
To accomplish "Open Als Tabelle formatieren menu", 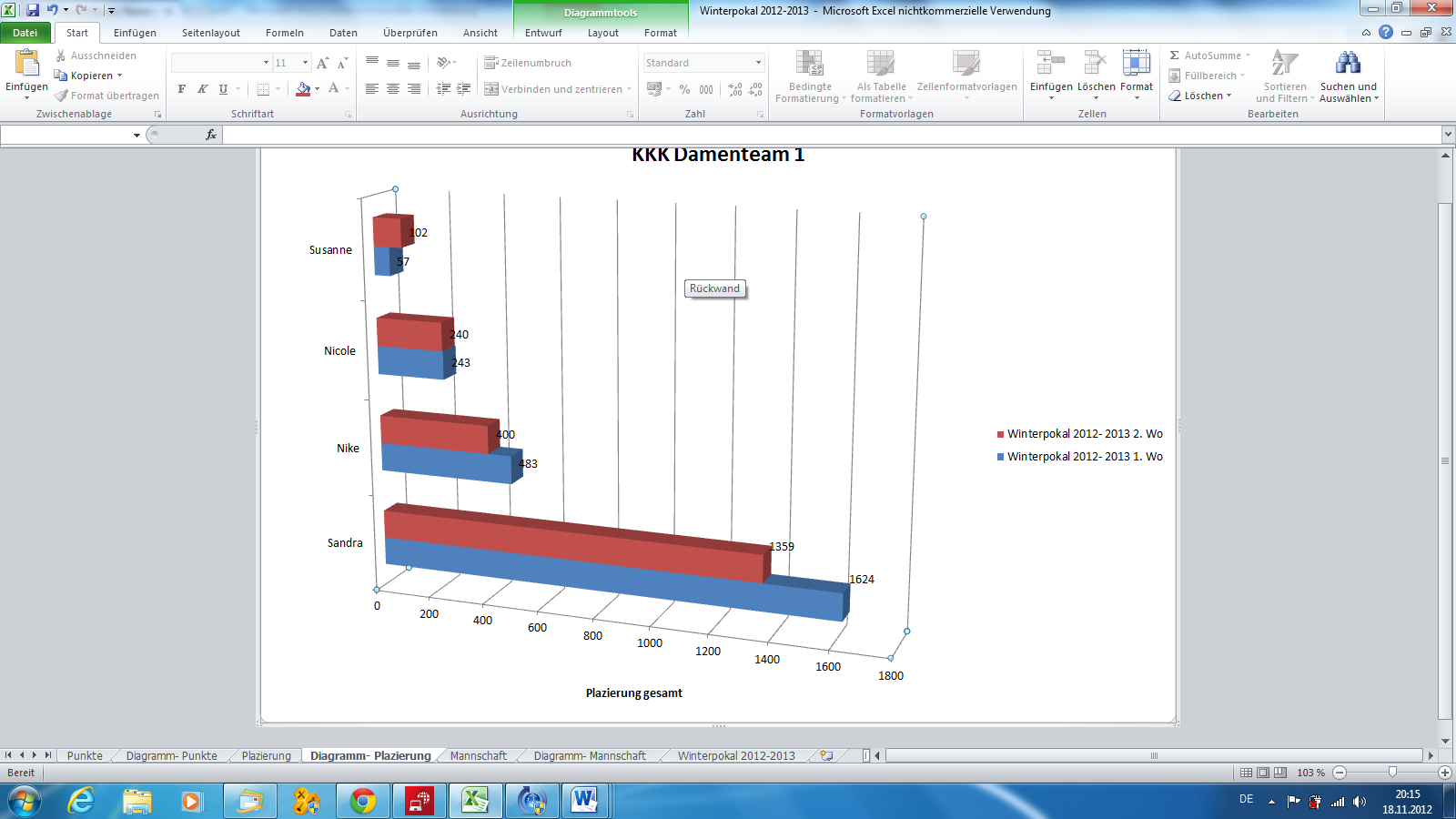I will pyautogui.click(x=880, y=76).
